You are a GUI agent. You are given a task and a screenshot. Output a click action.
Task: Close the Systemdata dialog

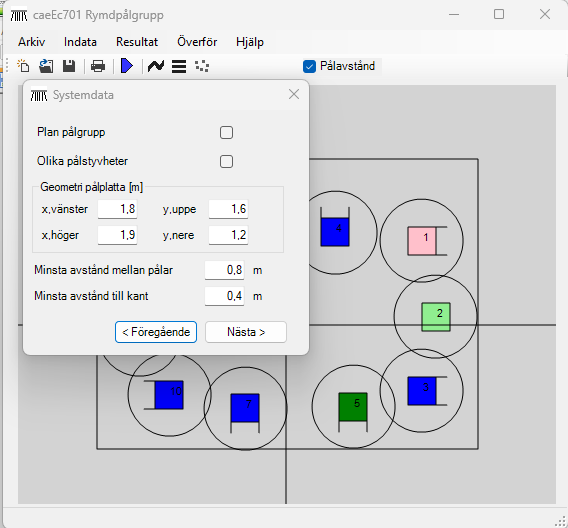pos(294,94)
